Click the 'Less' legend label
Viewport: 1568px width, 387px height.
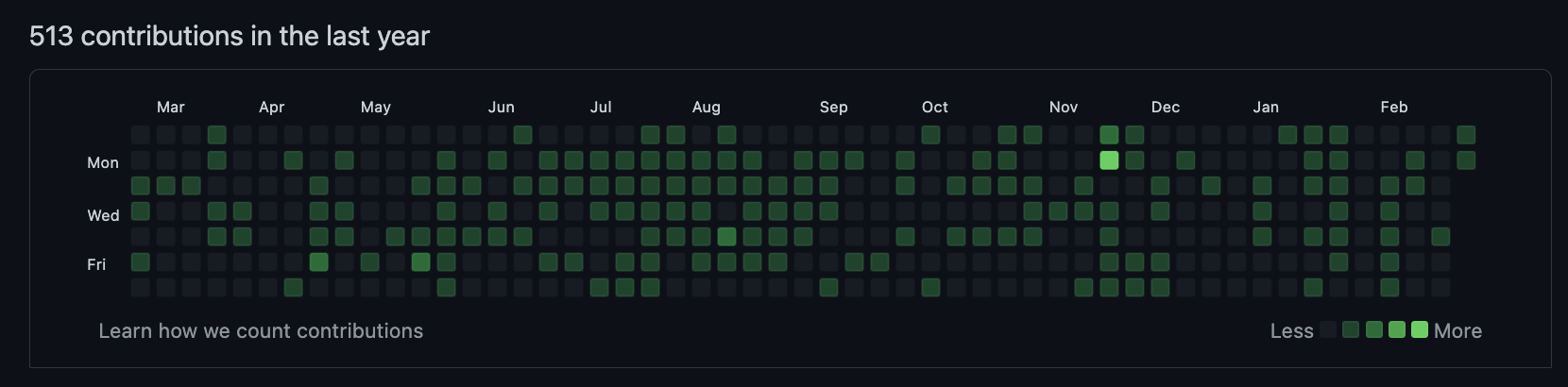tap(1292, 331)
